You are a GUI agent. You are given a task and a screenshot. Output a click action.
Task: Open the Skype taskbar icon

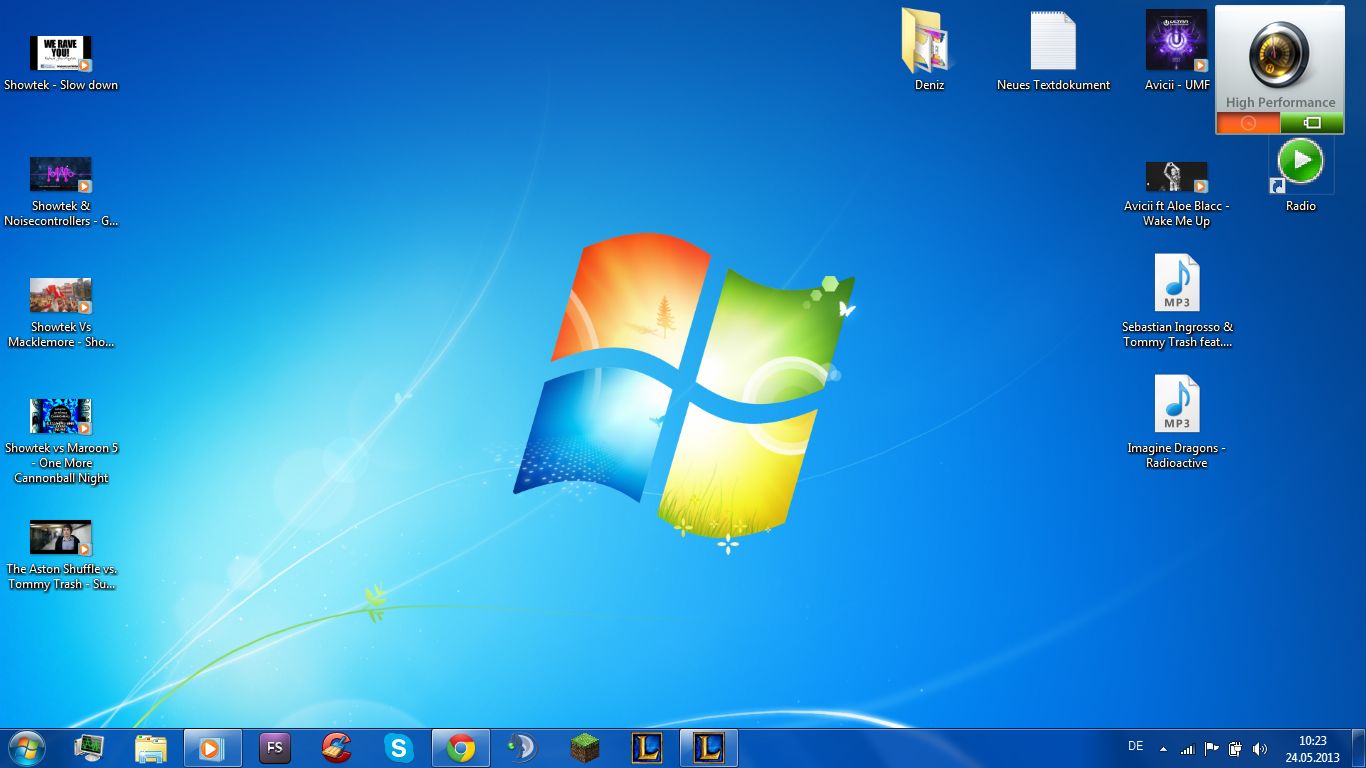pos(399,748)
